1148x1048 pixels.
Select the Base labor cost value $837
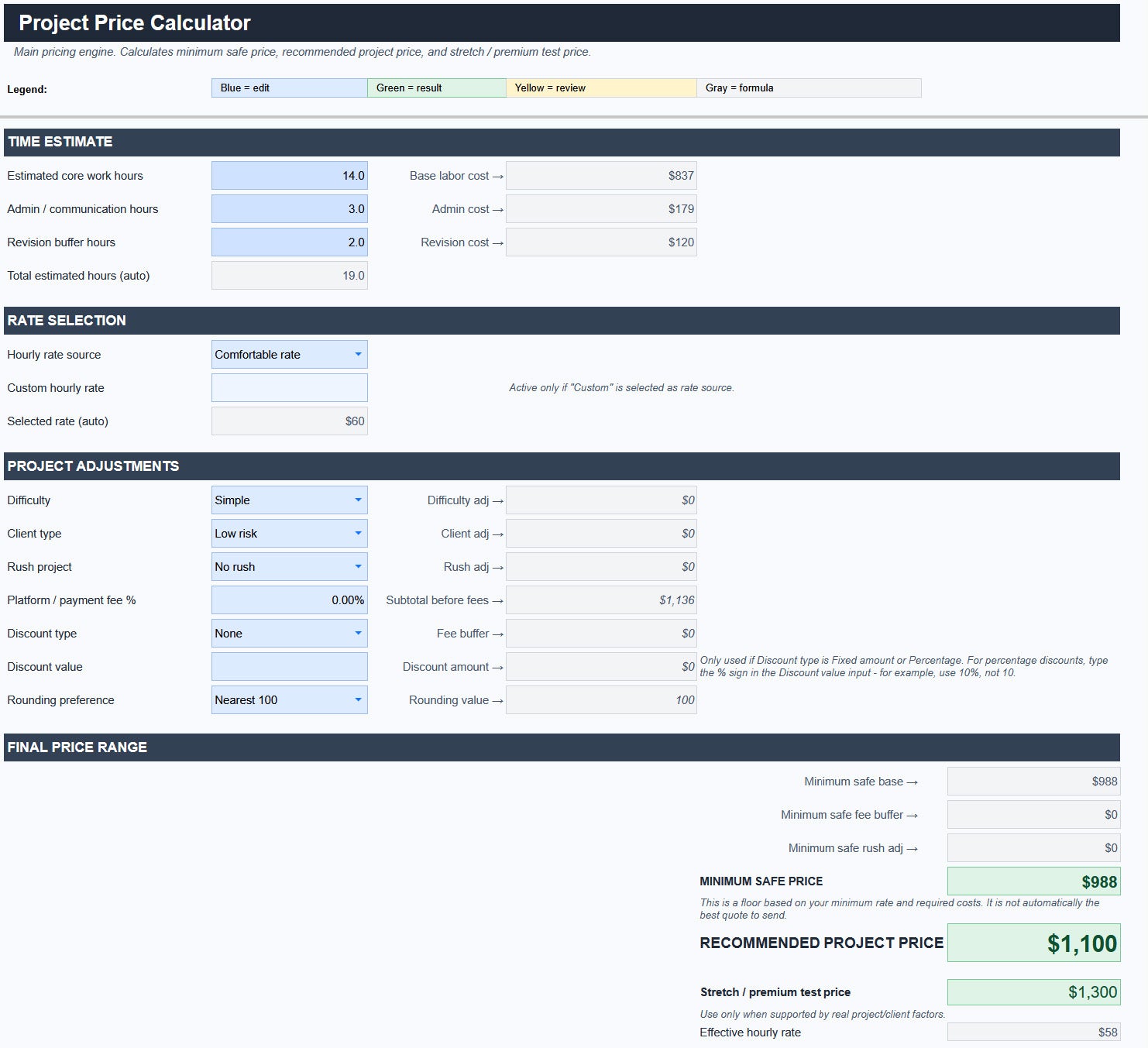coord(601,176)
